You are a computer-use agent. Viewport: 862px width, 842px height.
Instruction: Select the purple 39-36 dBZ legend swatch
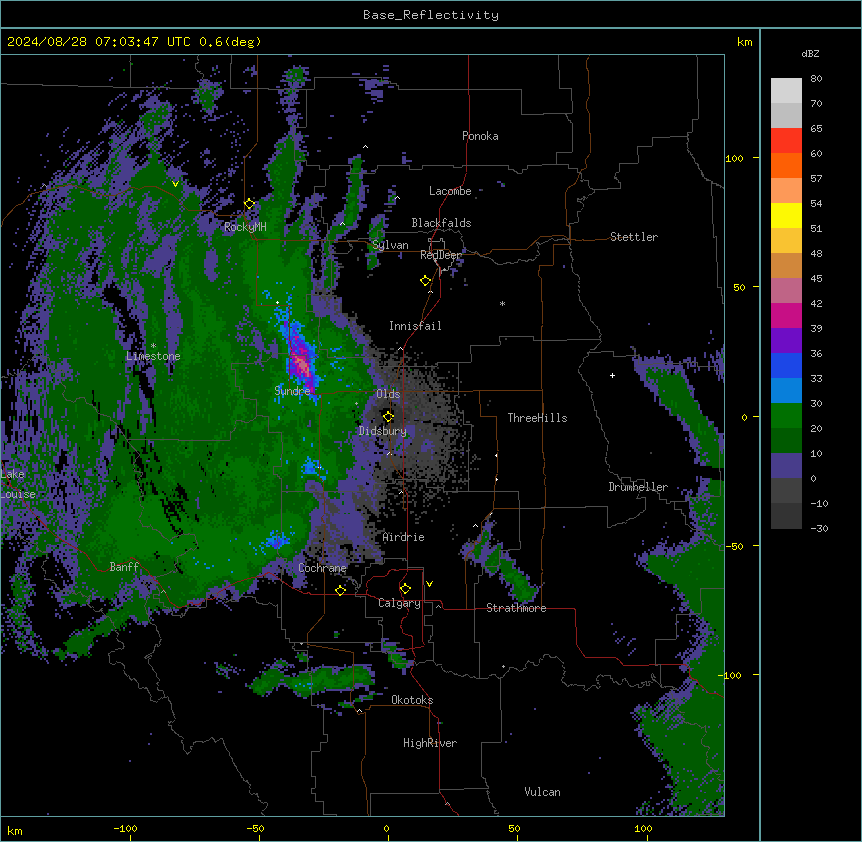786,341
